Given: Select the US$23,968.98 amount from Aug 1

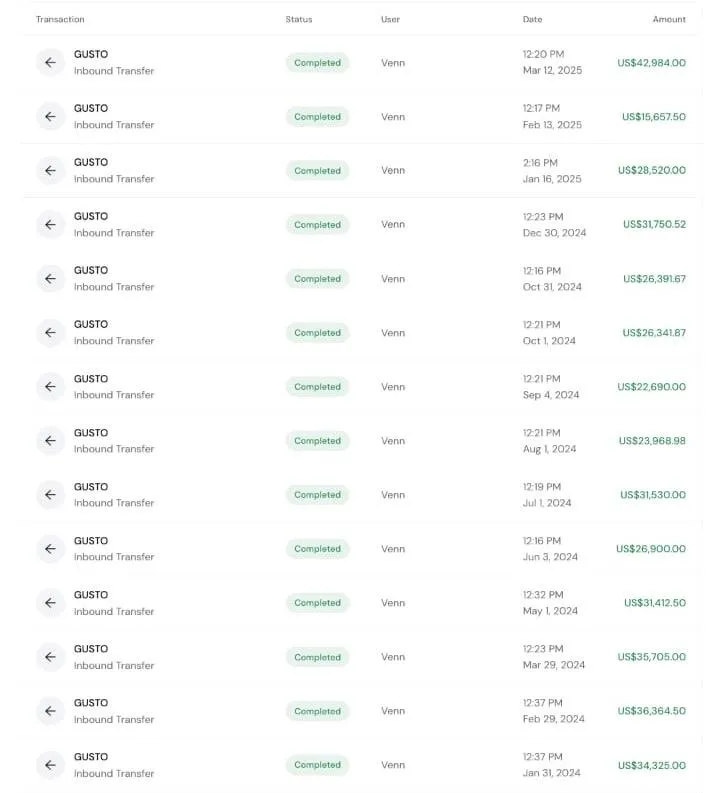Looking at the screenshot, I should (x=652, y=441).
